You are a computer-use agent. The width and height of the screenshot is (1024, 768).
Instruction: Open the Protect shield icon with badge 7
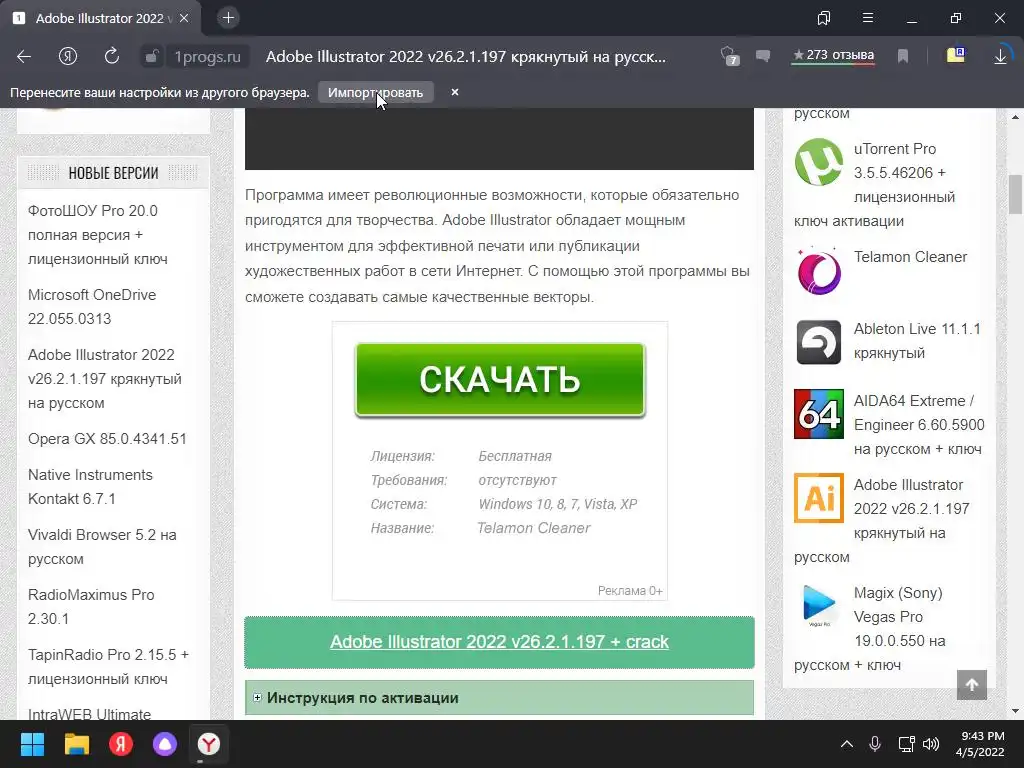coord(729,56)
